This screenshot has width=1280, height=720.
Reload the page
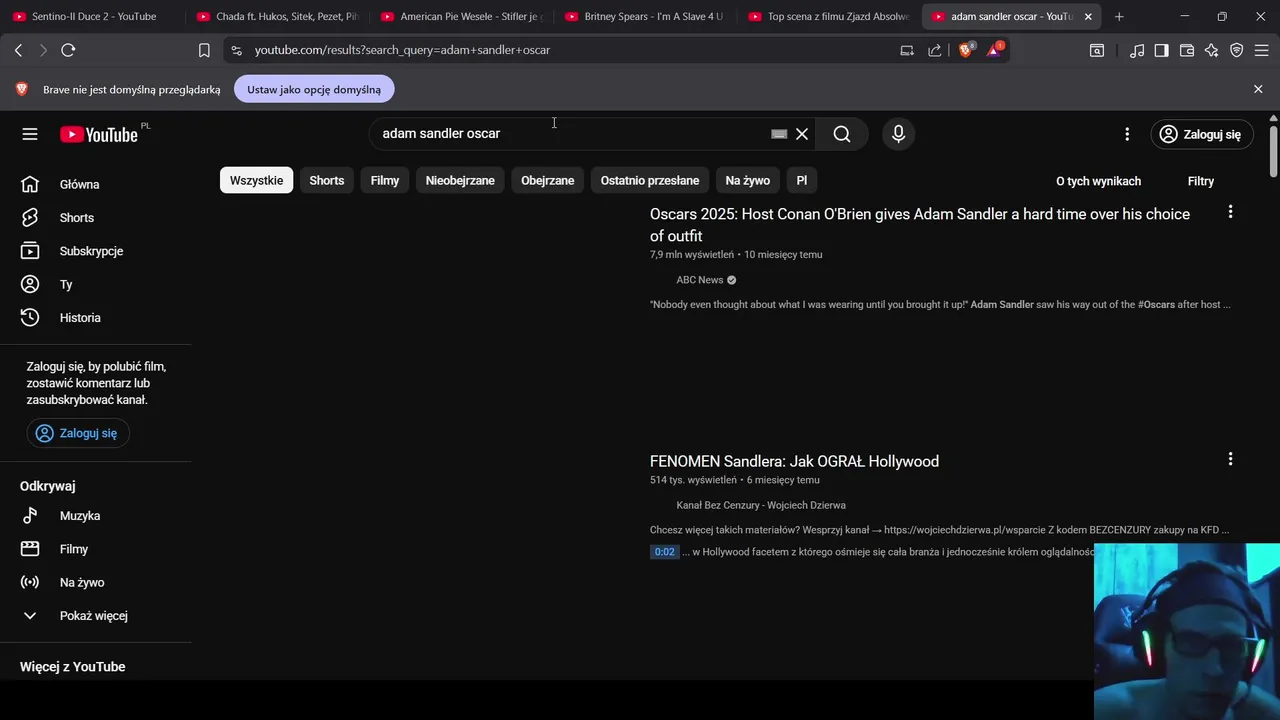pos(68,50)
